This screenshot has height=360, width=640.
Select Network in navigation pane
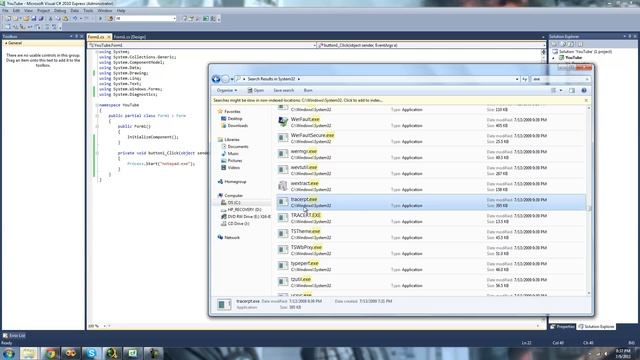pos(229,237)
